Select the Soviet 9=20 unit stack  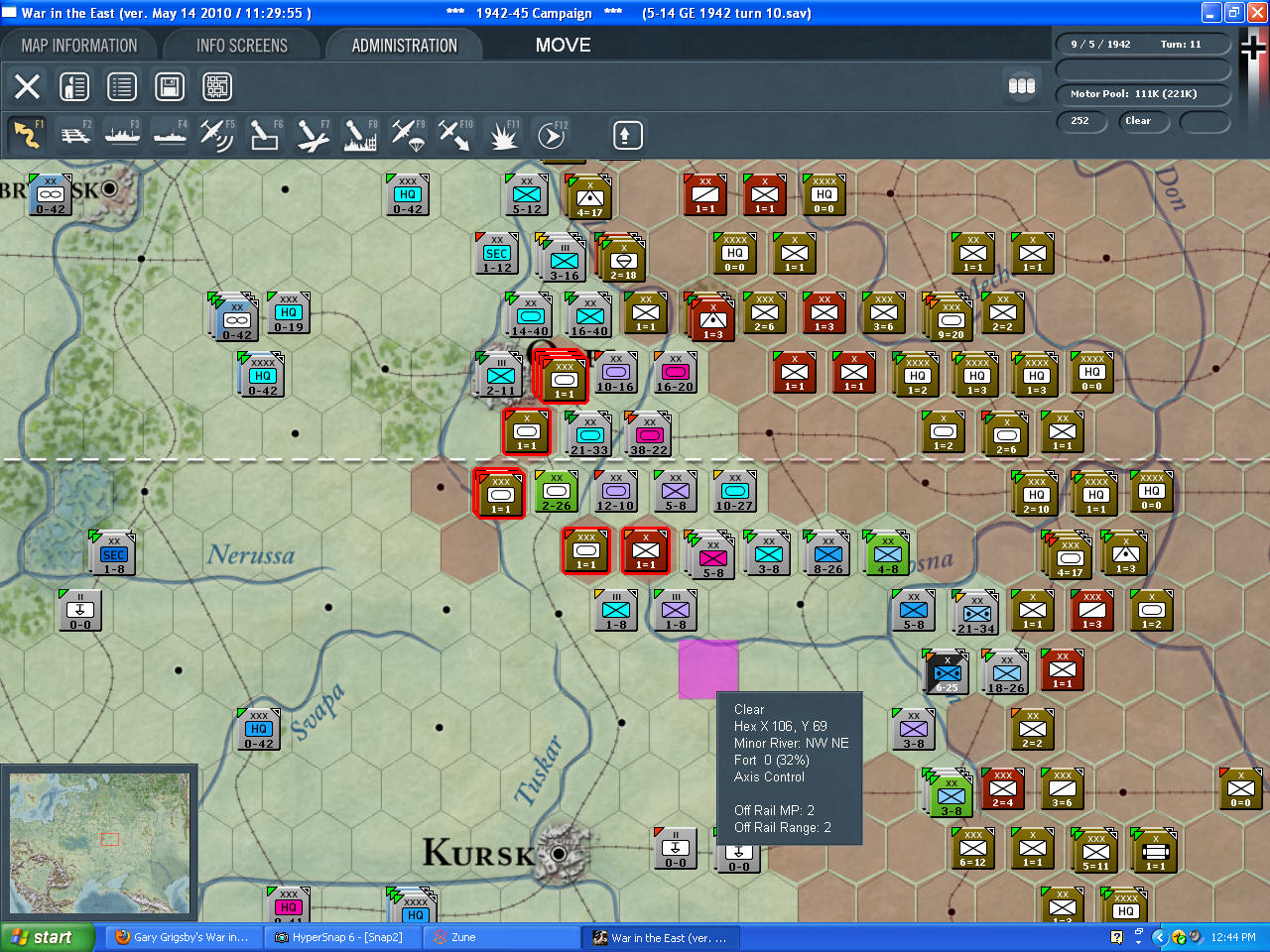(949, 317)
